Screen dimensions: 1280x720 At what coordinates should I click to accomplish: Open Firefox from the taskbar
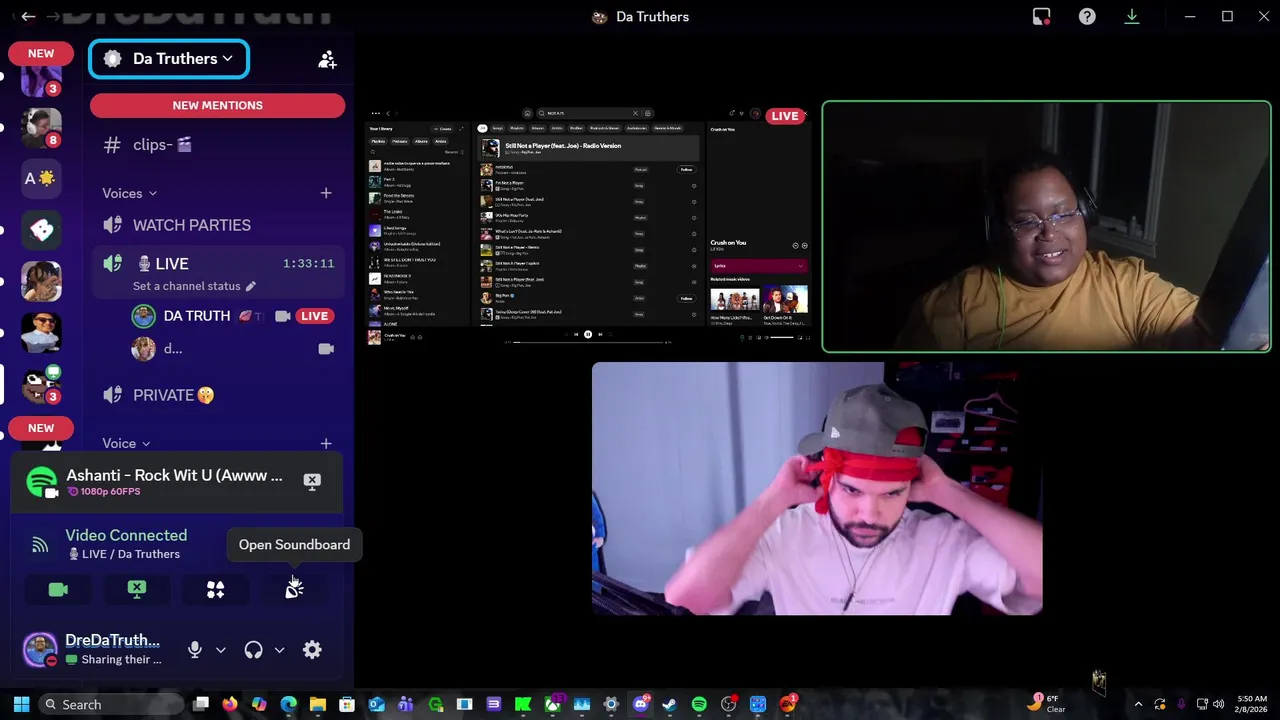pyautogui.click(x=230, y=704)
